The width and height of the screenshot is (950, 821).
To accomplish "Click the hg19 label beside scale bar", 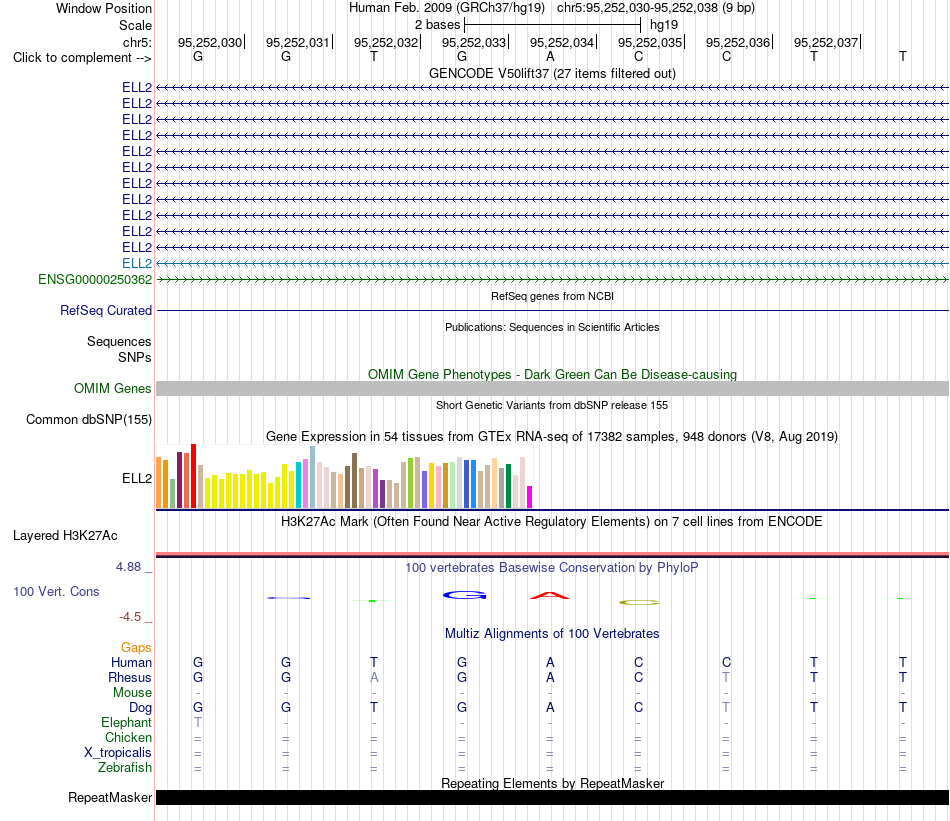I will point(664,25).
